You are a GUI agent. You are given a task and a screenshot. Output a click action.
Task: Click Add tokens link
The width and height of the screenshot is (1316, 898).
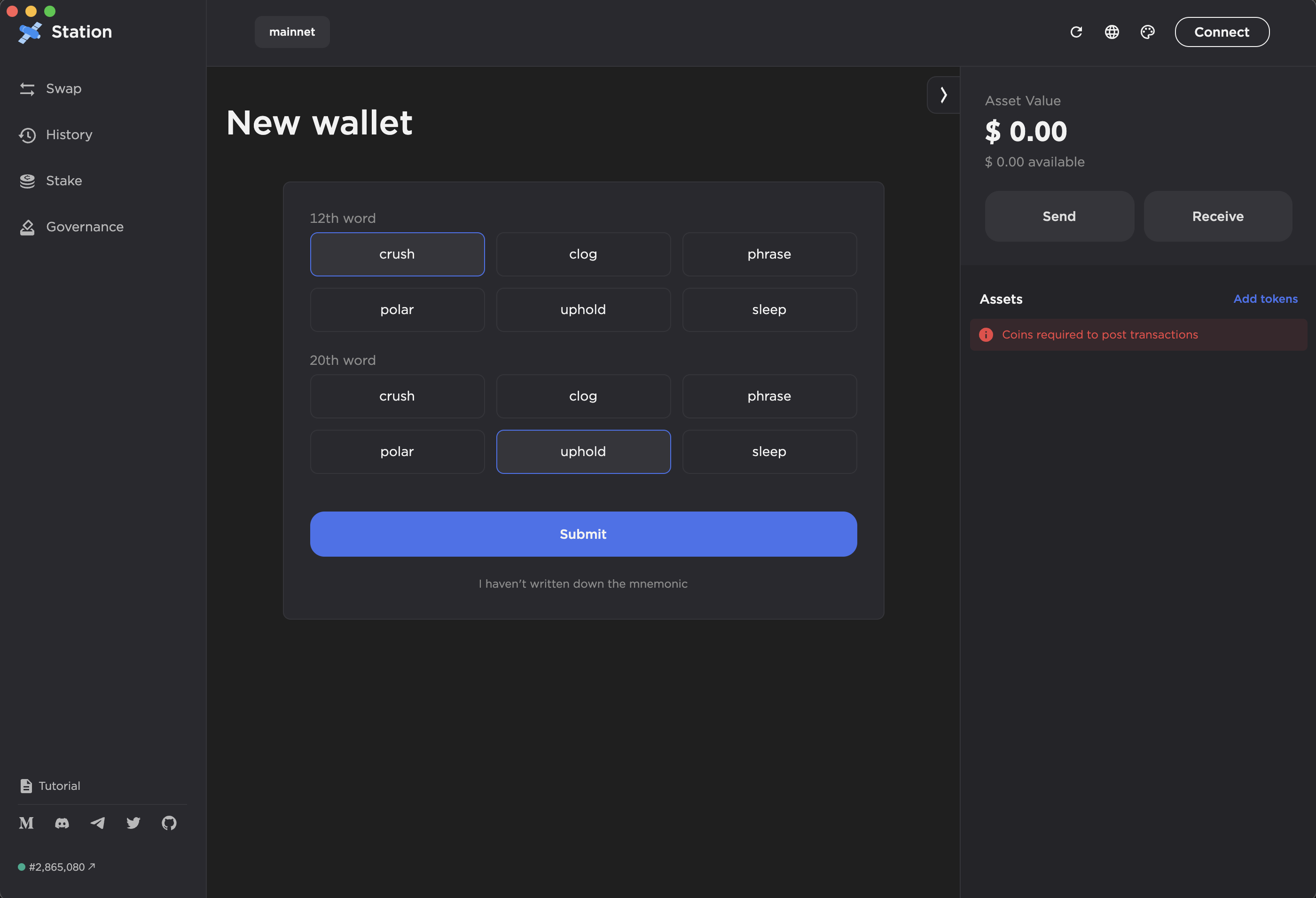tap(1265, 299)
